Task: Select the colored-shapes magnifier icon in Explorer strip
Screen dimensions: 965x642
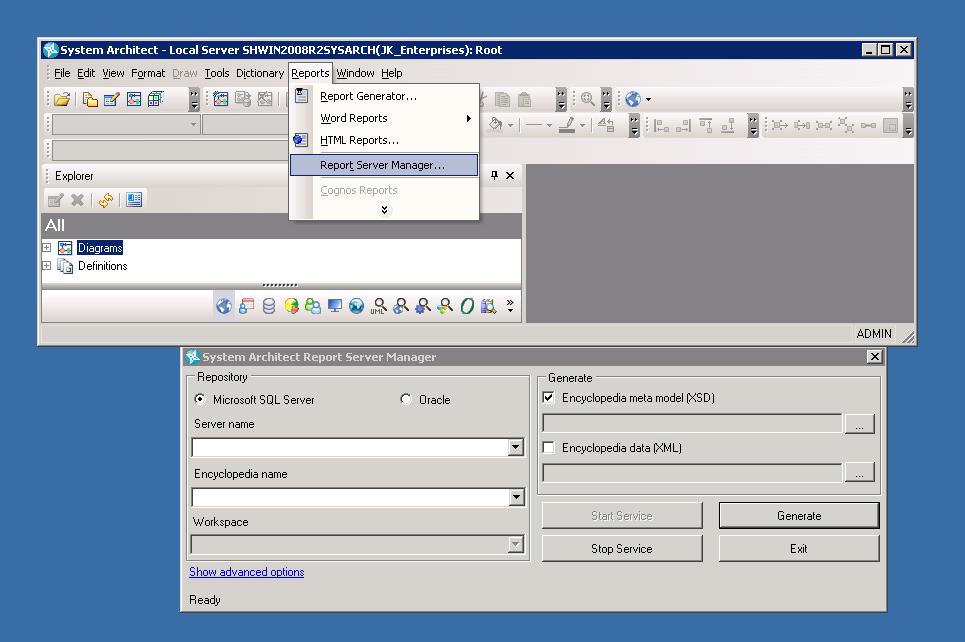Action: coord(445,306)
